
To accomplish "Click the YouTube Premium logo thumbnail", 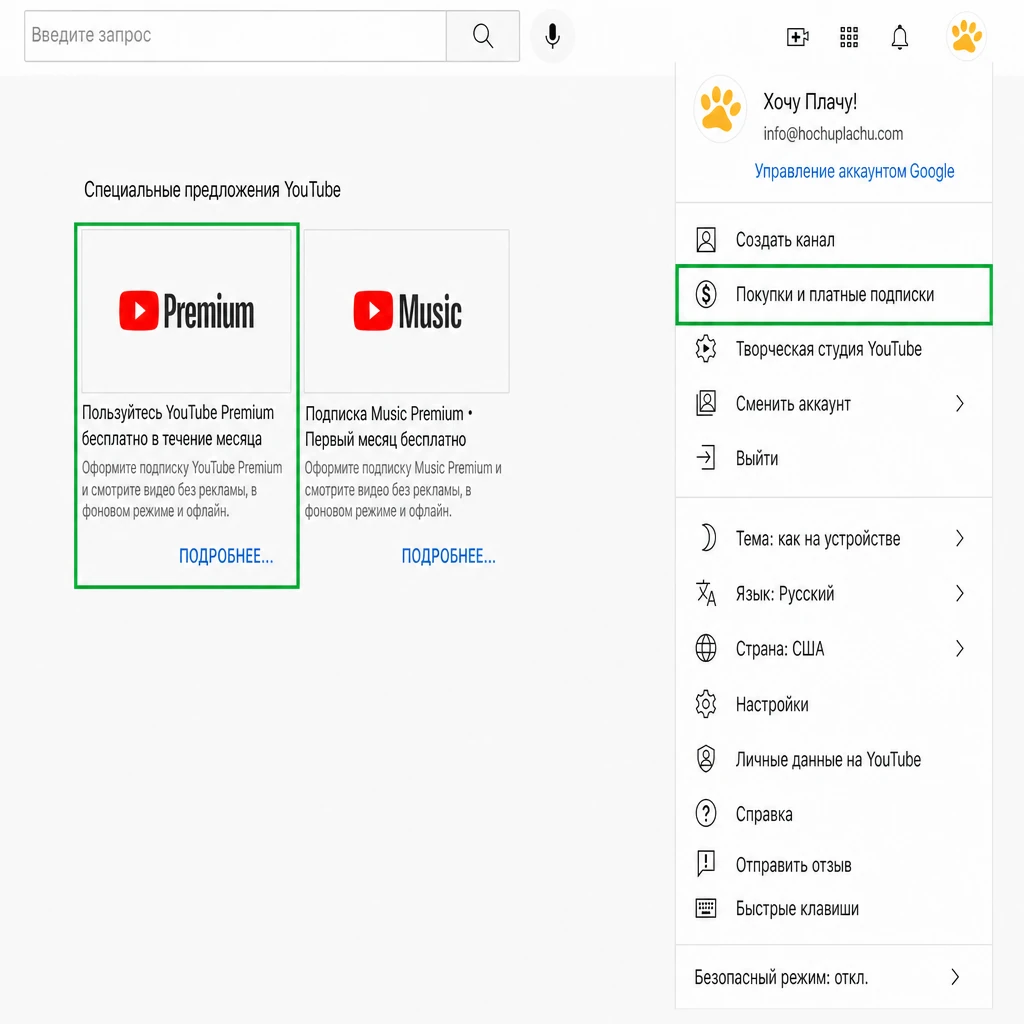I will [186, 311].
